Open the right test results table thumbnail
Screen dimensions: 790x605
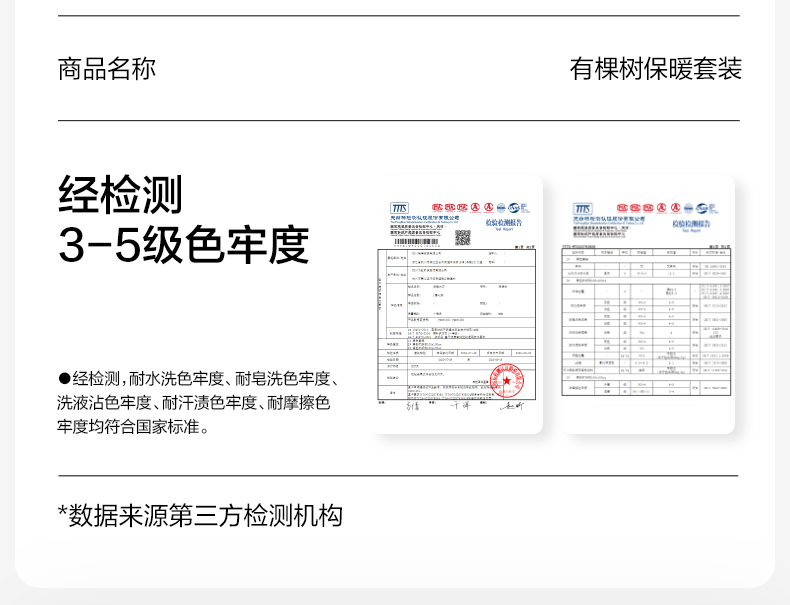[646, 320]
